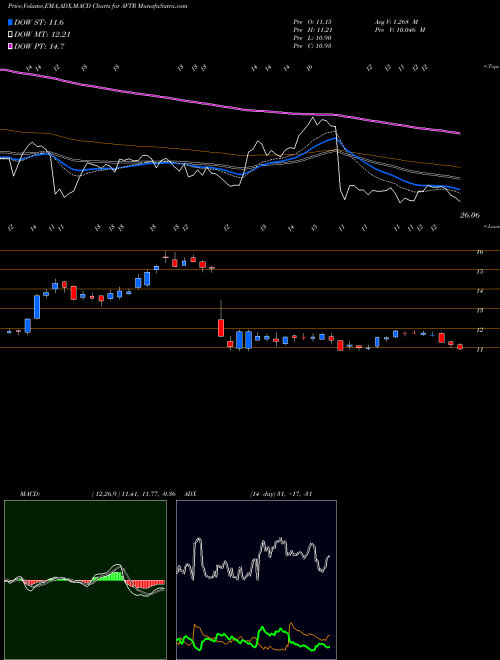
Task: Click the white DOW MT legend swatch
Action: tap(10, 34)
